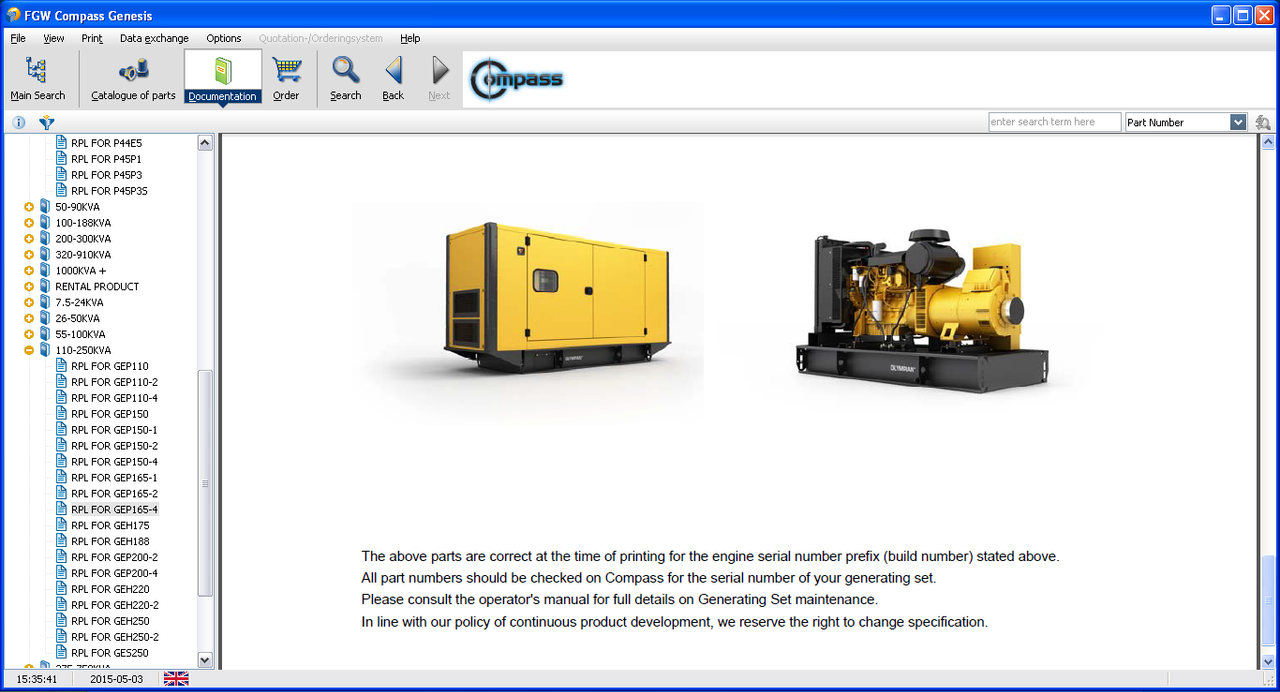Click document icon of RPL FOR GEH175
The image size is (1280, 692).
point(61,525)
